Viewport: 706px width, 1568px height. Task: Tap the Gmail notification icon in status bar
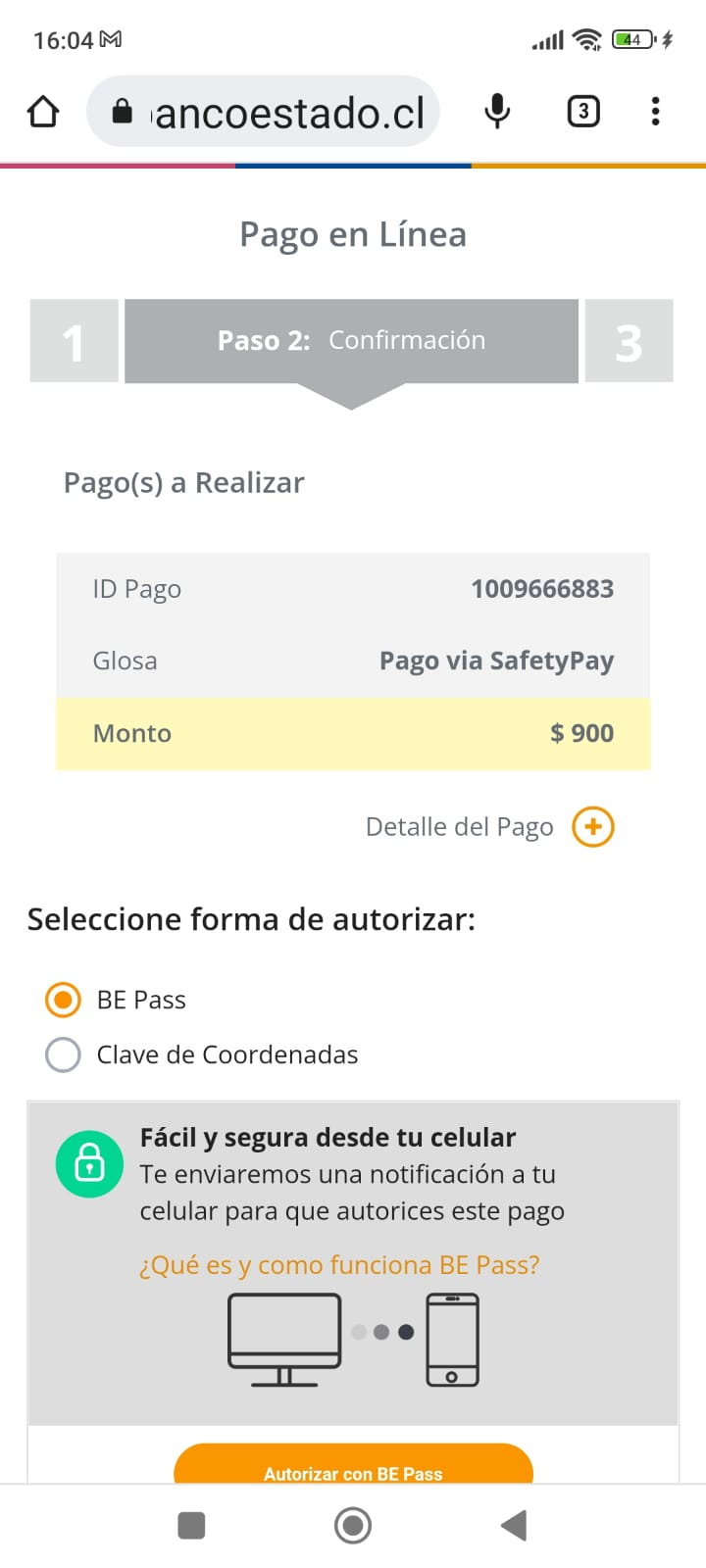pos(112,40)
